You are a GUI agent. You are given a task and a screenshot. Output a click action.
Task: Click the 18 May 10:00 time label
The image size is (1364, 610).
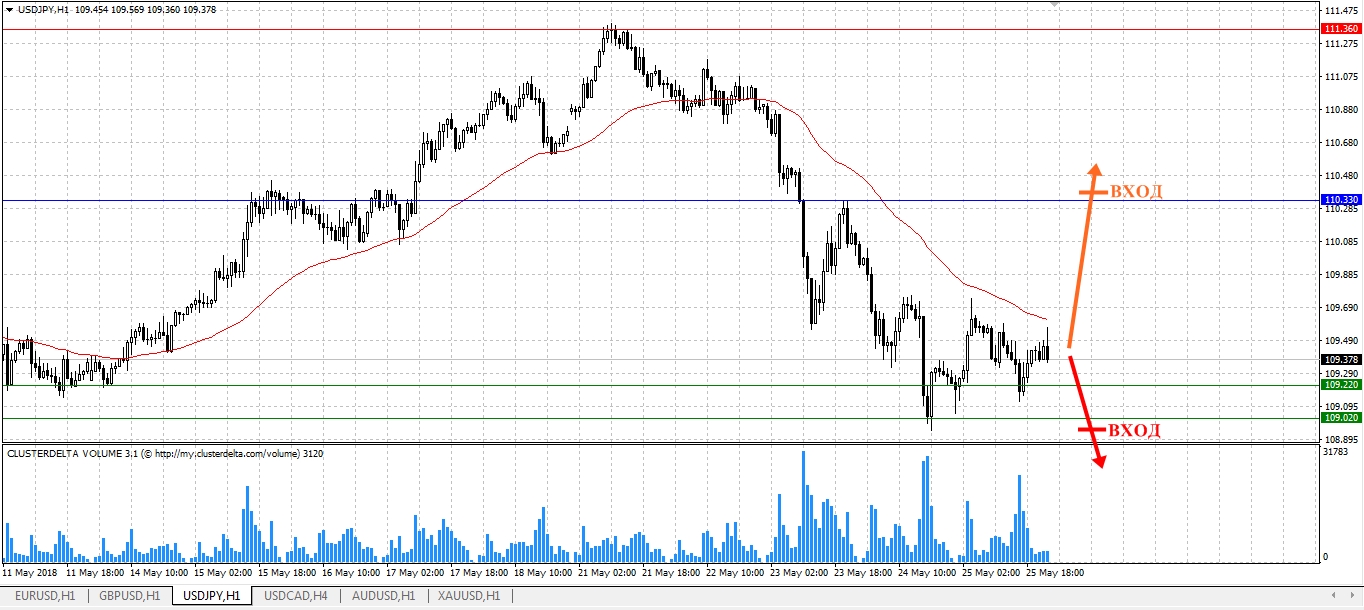543,574
